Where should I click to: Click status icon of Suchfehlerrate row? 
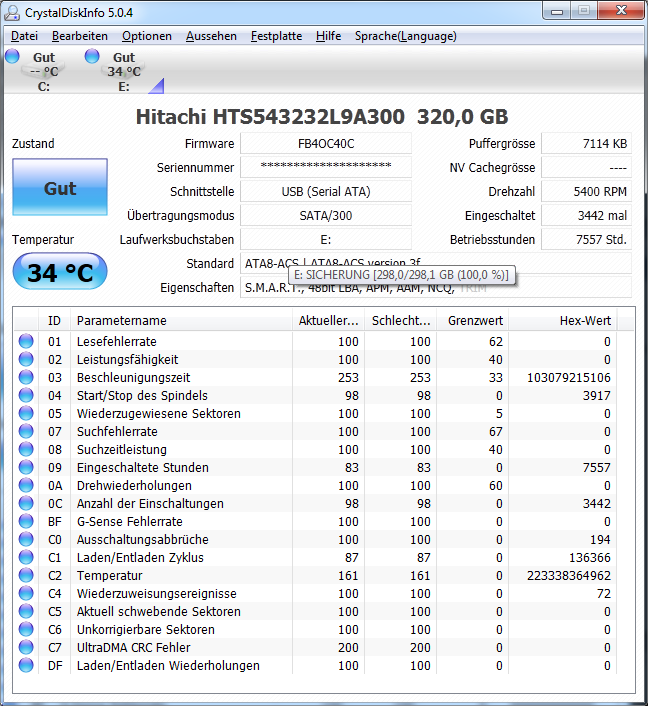click(x=26, y=431)
